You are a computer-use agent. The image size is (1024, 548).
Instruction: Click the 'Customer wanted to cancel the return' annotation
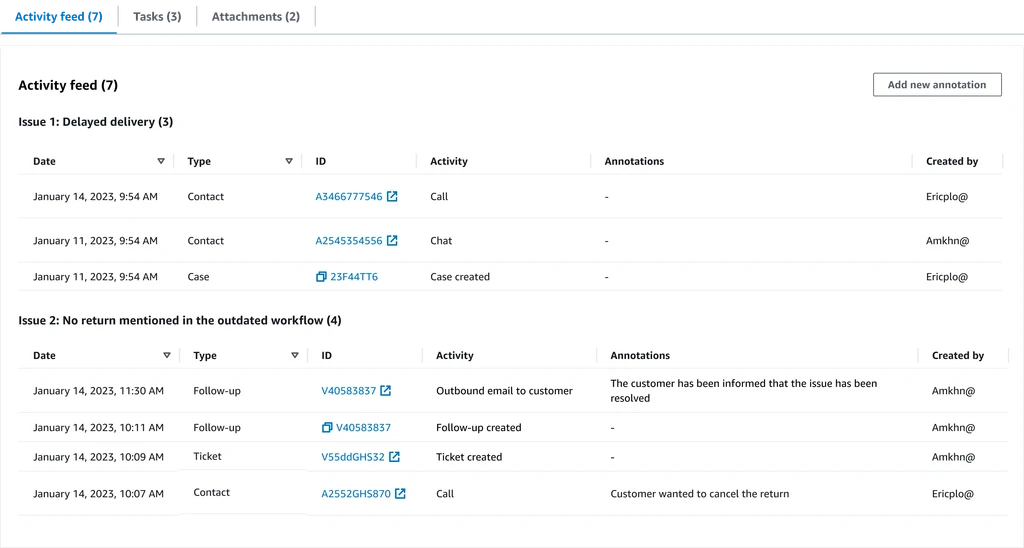point(699,494)
